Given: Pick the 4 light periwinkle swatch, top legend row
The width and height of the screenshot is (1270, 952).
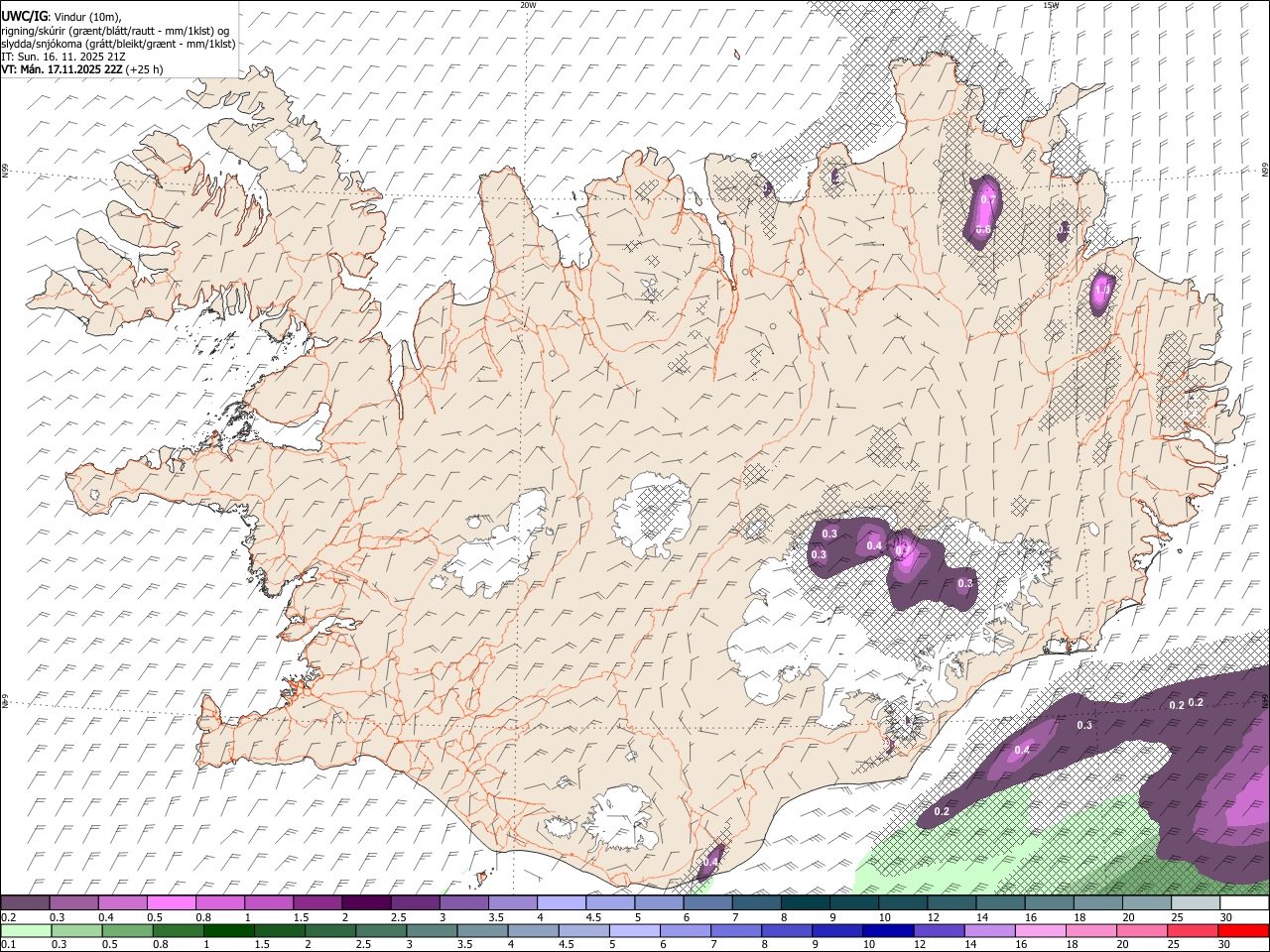Looking at the screenshot, I should point(562,903).
